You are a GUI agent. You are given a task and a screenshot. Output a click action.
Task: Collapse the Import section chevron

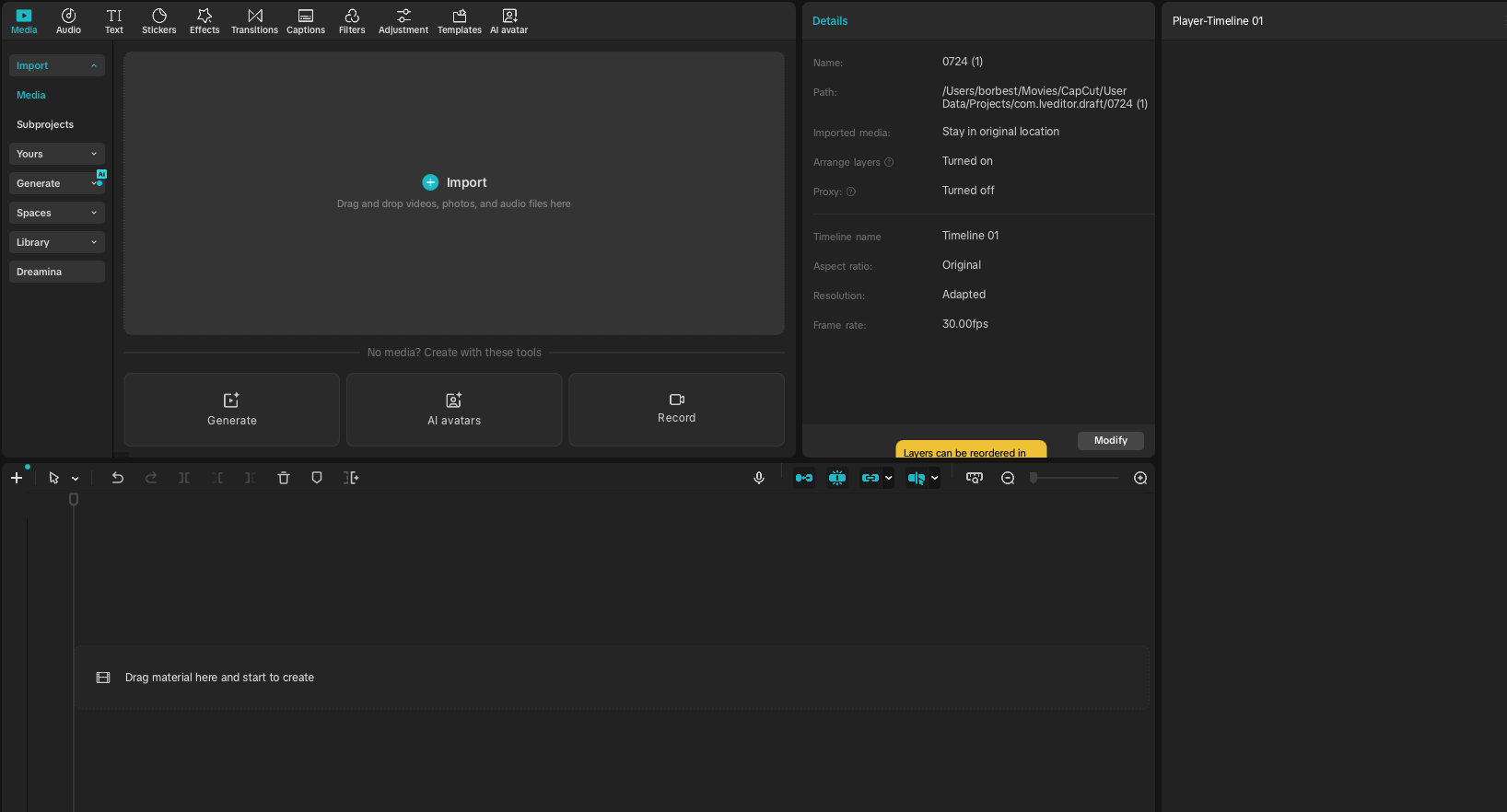point(94,65)
